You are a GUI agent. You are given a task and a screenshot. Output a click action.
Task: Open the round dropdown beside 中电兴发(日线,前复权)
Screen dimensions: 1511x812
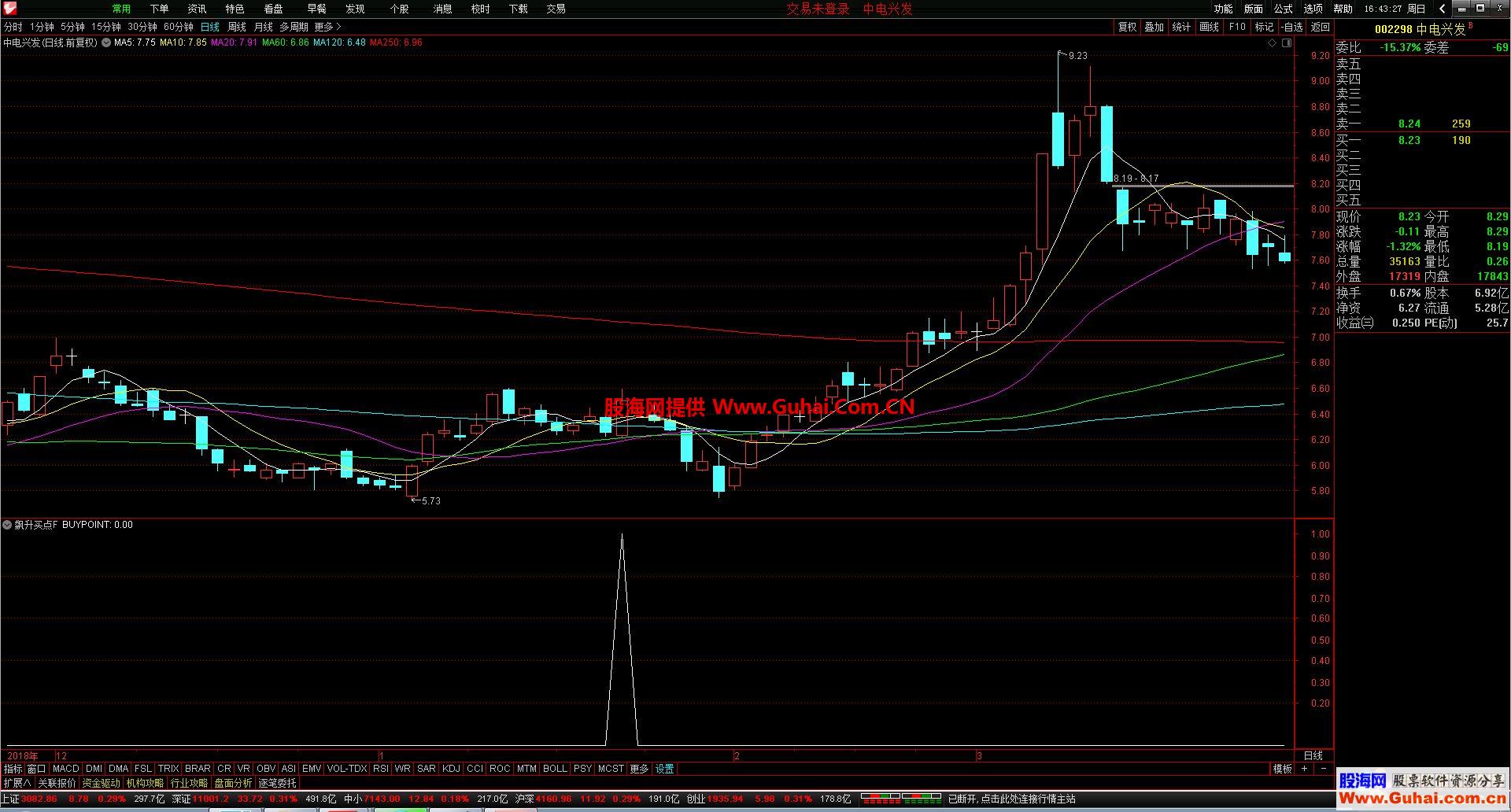point(105,42)
